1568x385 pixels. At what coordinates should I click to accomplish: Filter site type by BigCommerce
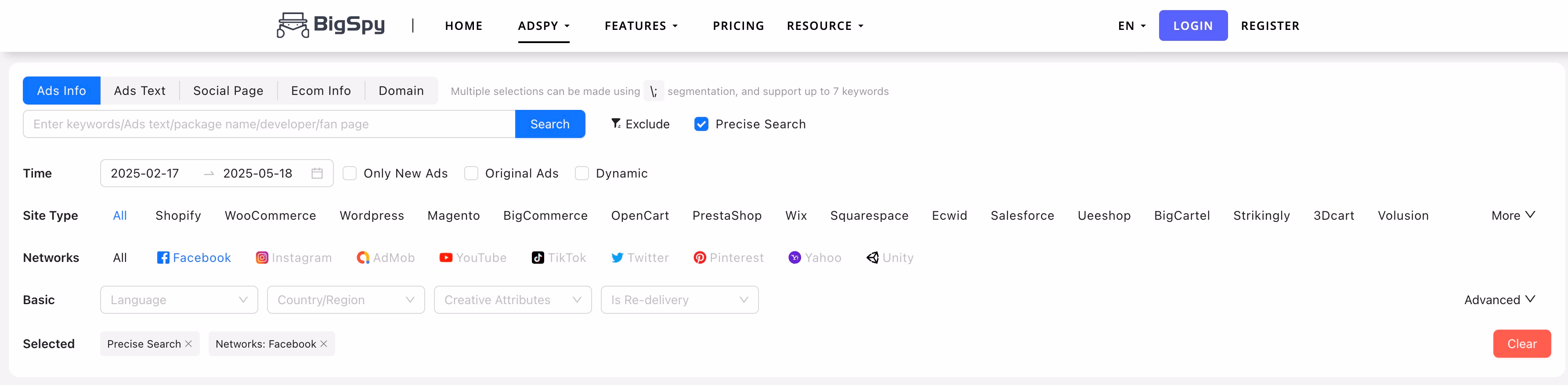pos(546,216)
